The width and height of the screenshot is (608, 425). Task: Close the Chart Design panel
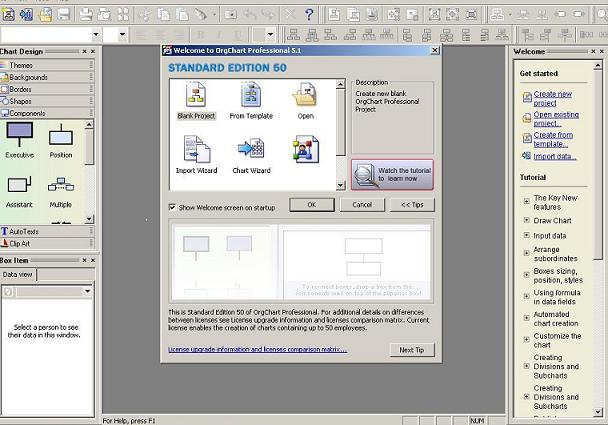(93, 51)
